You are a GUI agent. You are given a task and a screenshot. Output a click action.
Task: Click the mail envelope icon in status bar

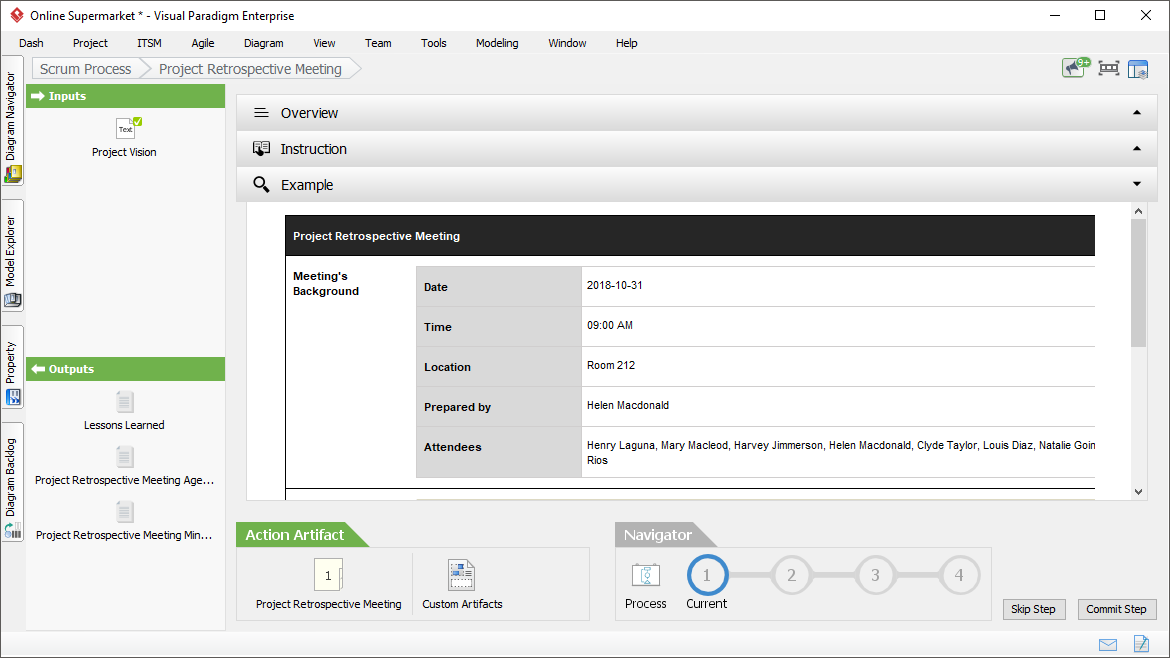1108,645
